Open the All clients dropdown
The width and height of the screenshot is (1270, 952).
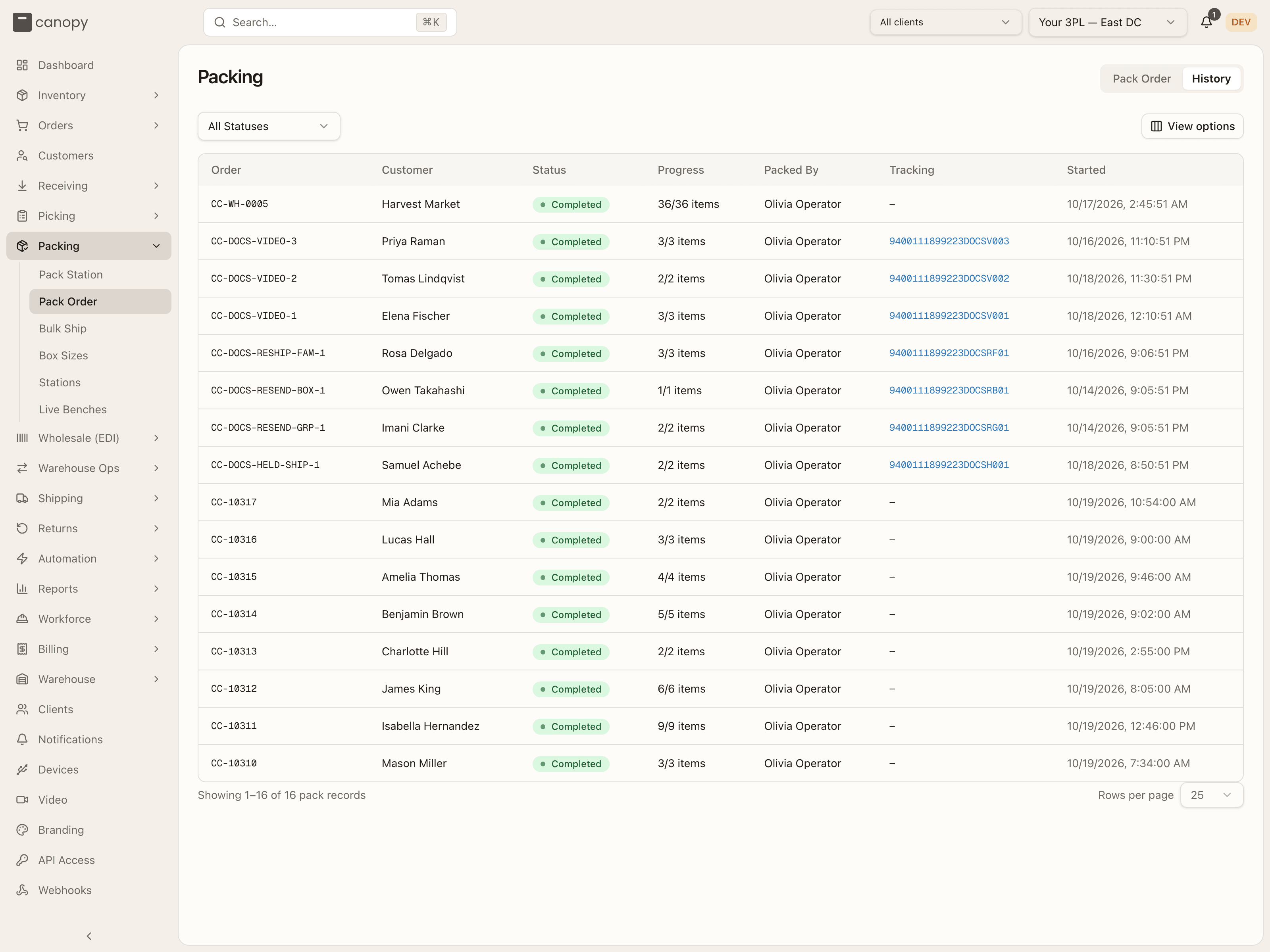pos(945,22)
